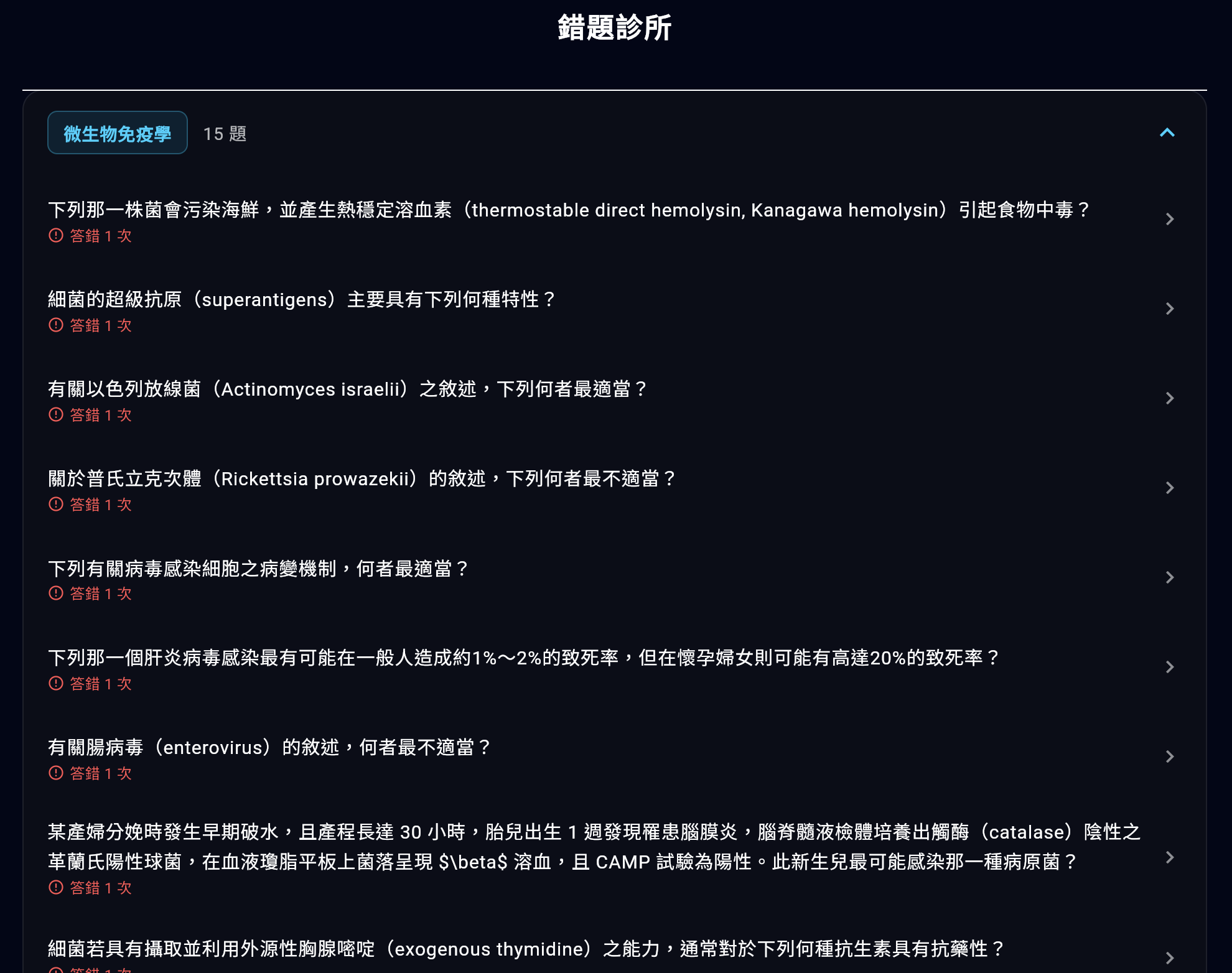The image size is (1232, 973).
Task: Open the enterovirus question via its arrow
Action: [x=1170, y=757]
